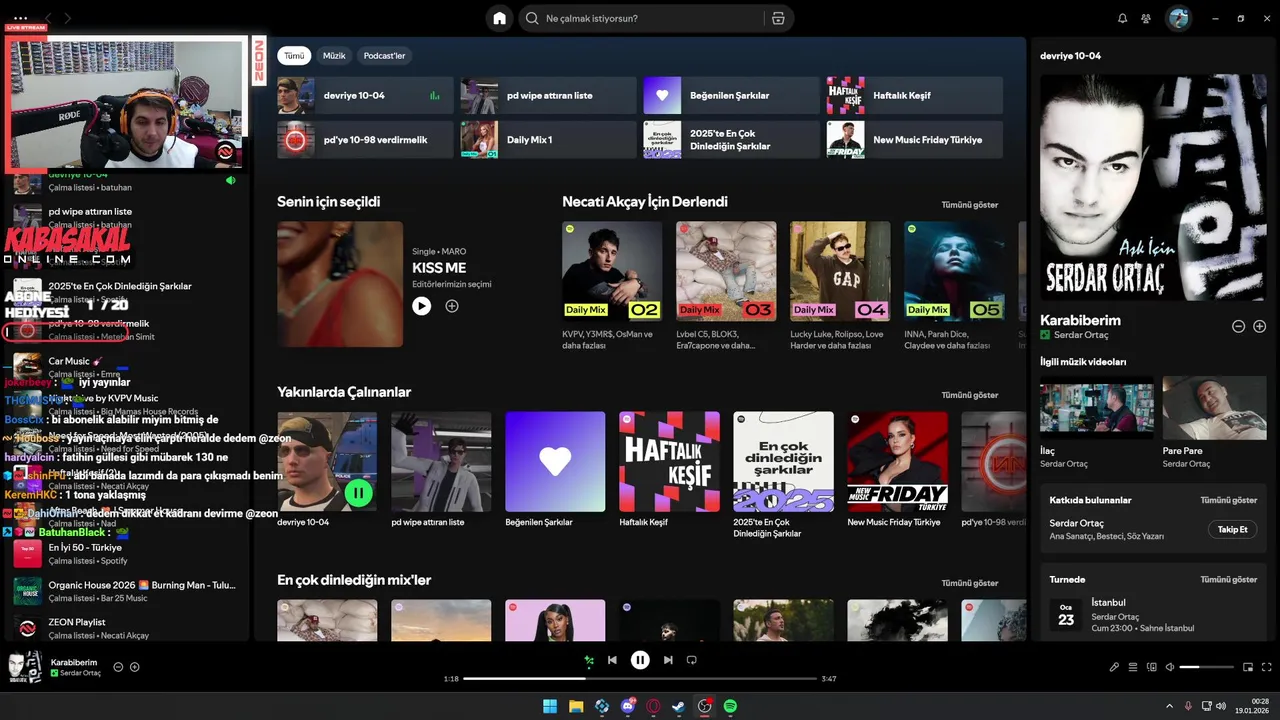Open the 'New Music Friday Türkiye' shortcut tile
This screenshot has height=720, width=1280.
click(914, 140)
